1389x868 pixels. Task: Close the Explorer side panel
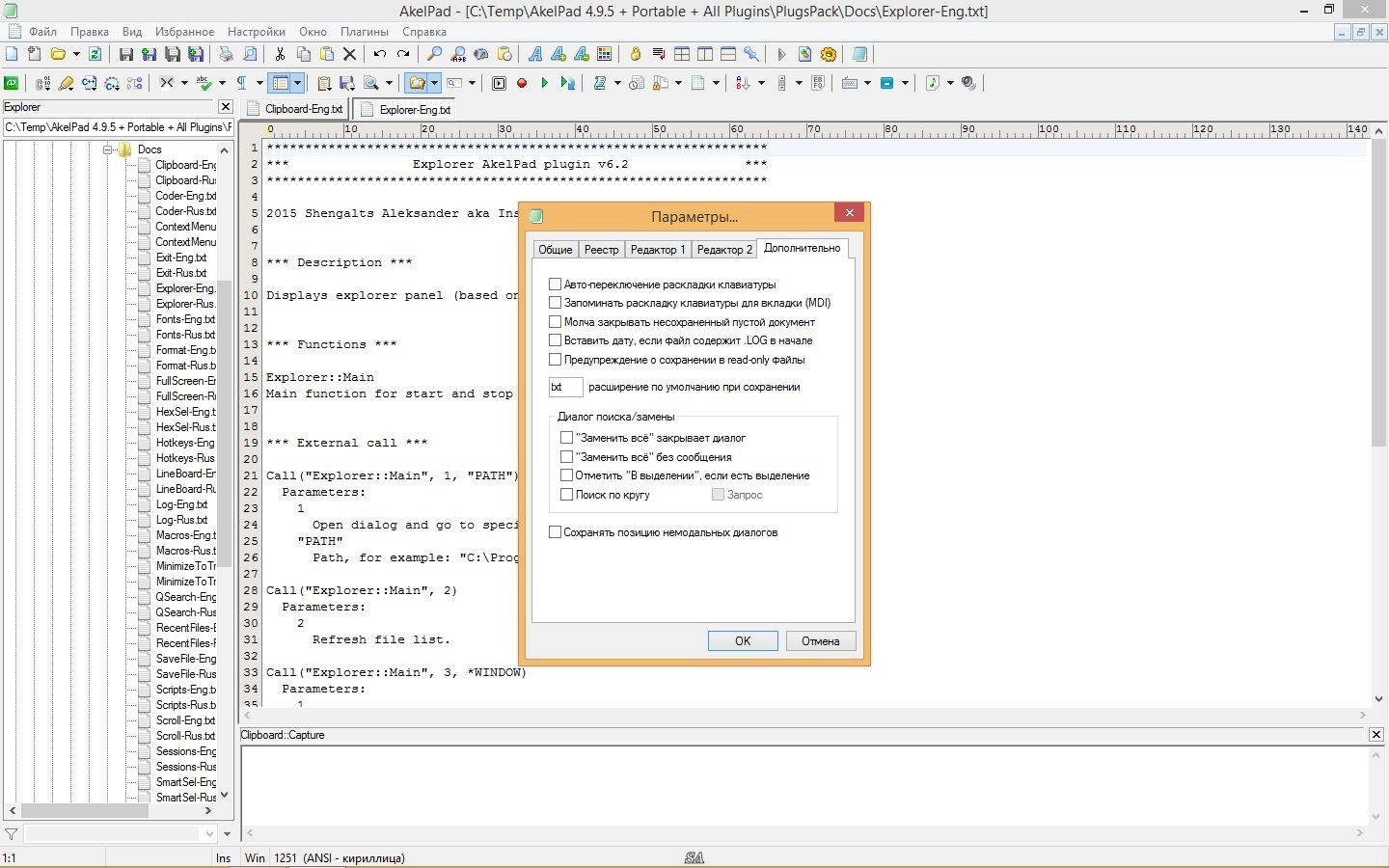click(226, 107)
